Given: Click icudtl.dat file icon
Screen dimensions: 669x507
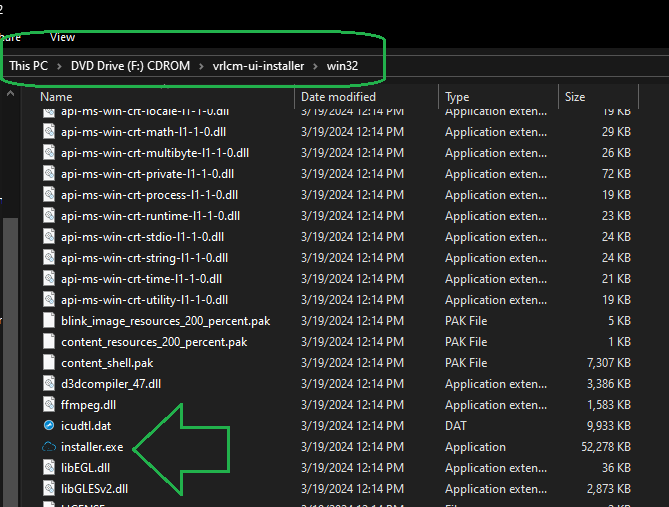Looking at the screenshot, I should coord(49,425).
